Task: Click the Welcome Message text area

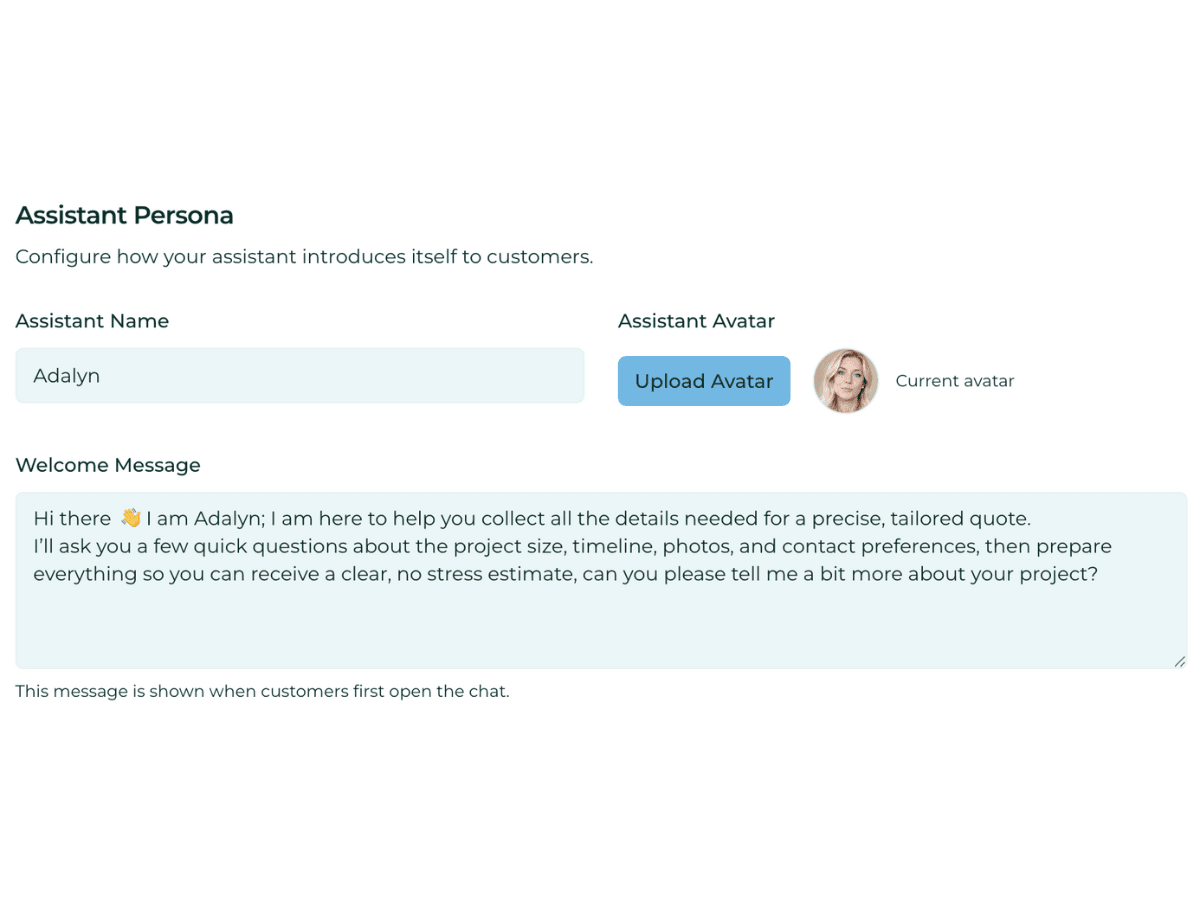Action: point(600,620)
